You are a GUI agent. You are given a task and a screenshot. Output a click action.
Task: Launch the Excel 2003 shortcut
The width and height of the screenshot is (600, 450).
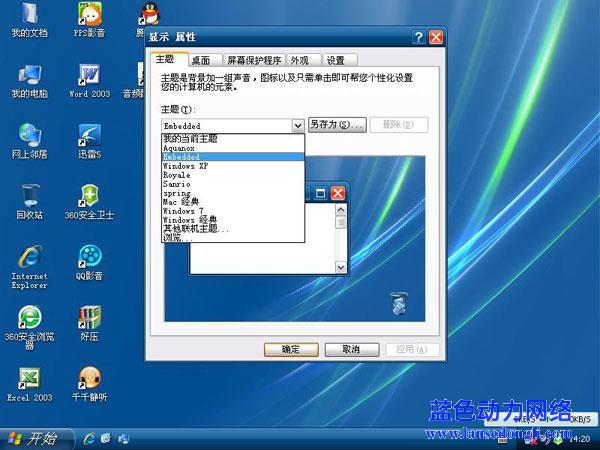point(29,384)
